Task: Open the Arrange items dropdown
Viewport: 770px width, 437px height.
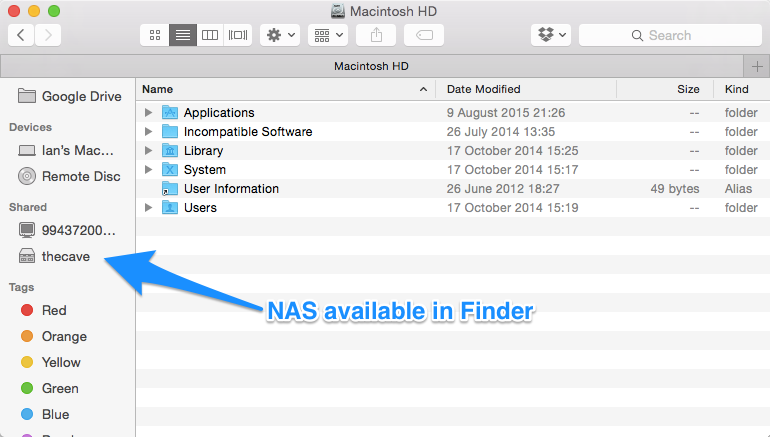Action: coord(328,35)
